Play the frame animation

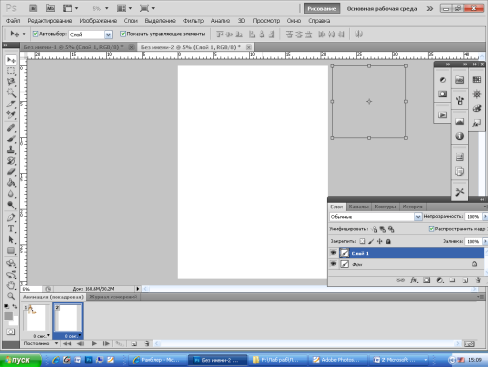point(94,343)
